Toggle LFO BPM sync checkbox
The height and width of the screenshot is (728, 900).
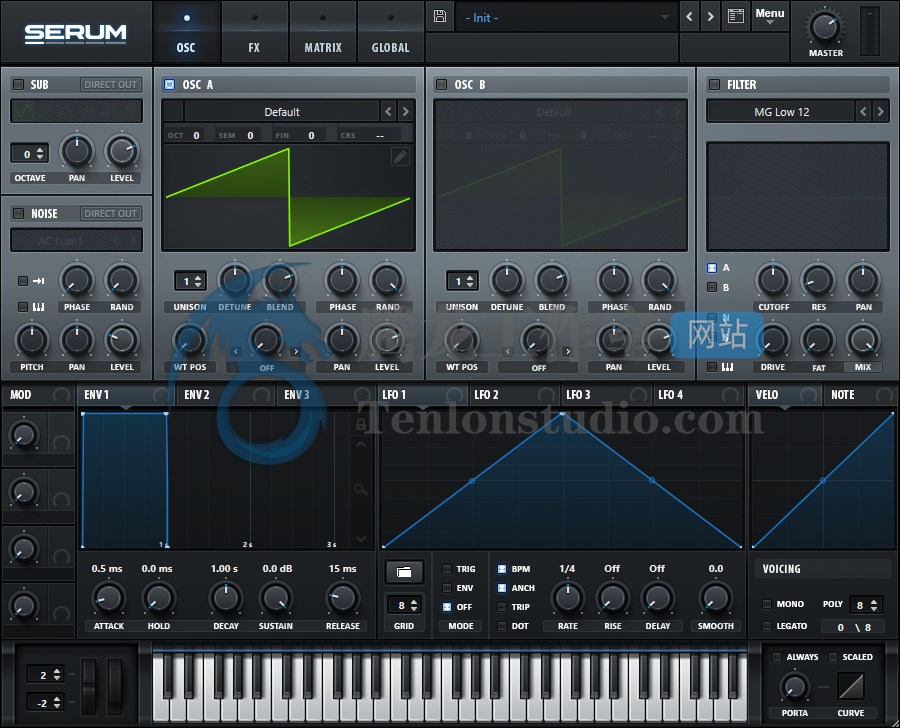point(502,569)
